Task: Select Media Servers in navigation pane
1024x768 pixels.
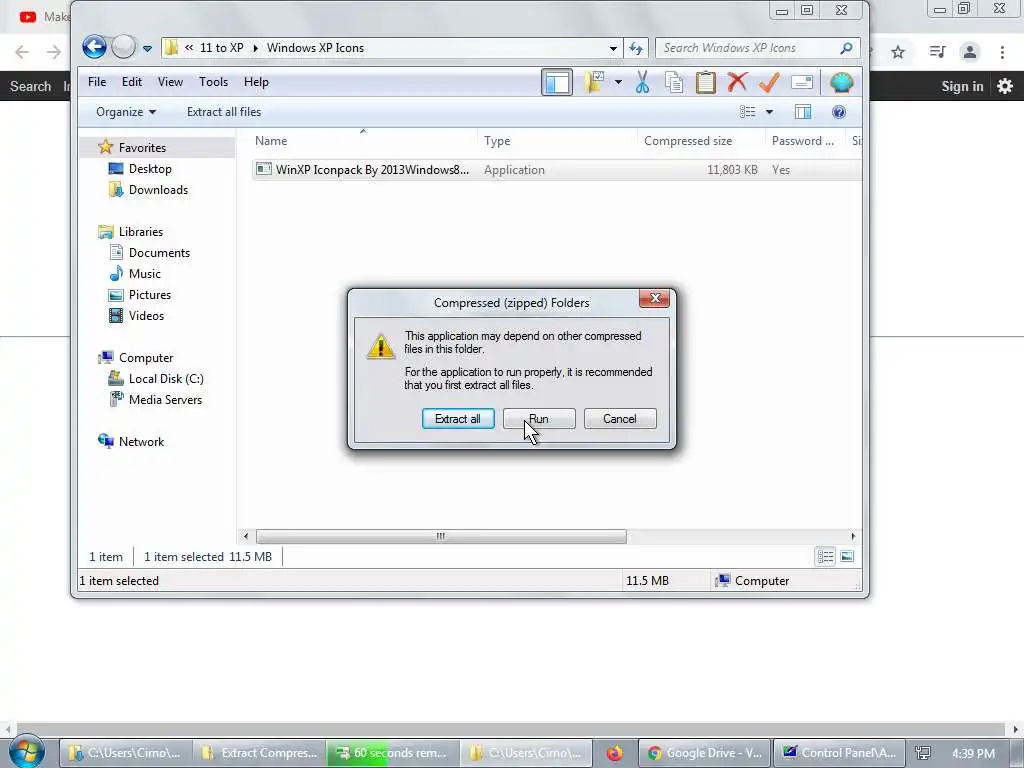Action: [165, 400]
